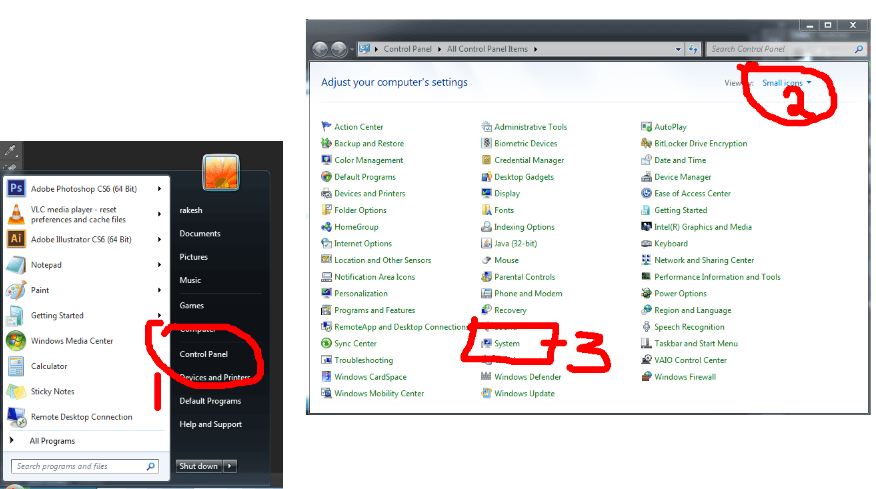Expand the Paint recent files arrow
876x489 pixels.
click(x=160, y=290)
